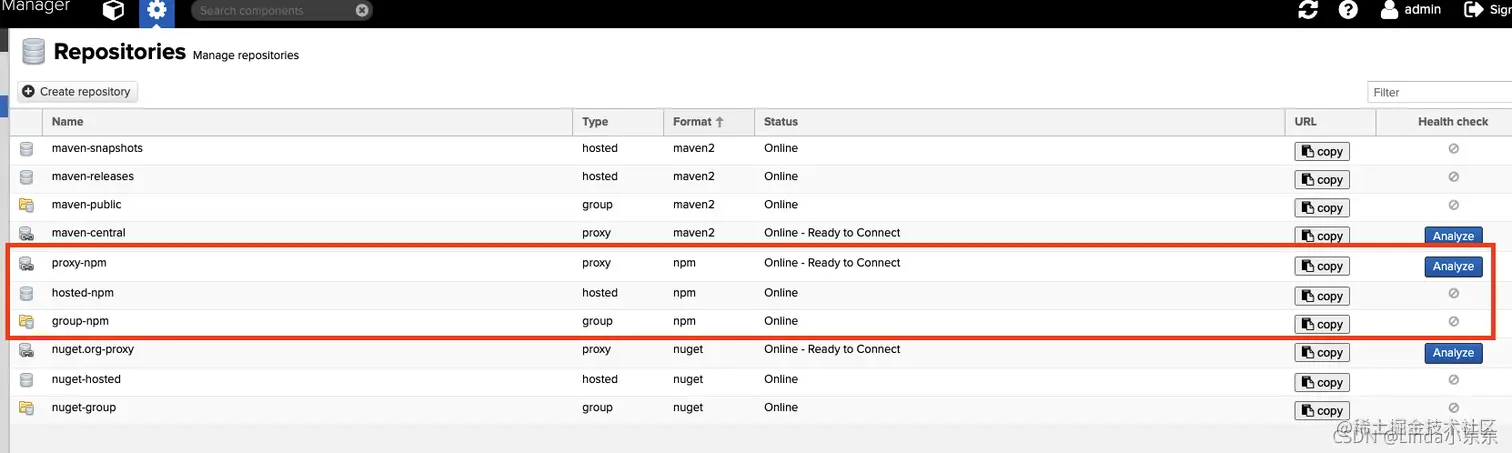Open the Help question mark icon
Screen dimensions: 1512x453
point(1348,10)
